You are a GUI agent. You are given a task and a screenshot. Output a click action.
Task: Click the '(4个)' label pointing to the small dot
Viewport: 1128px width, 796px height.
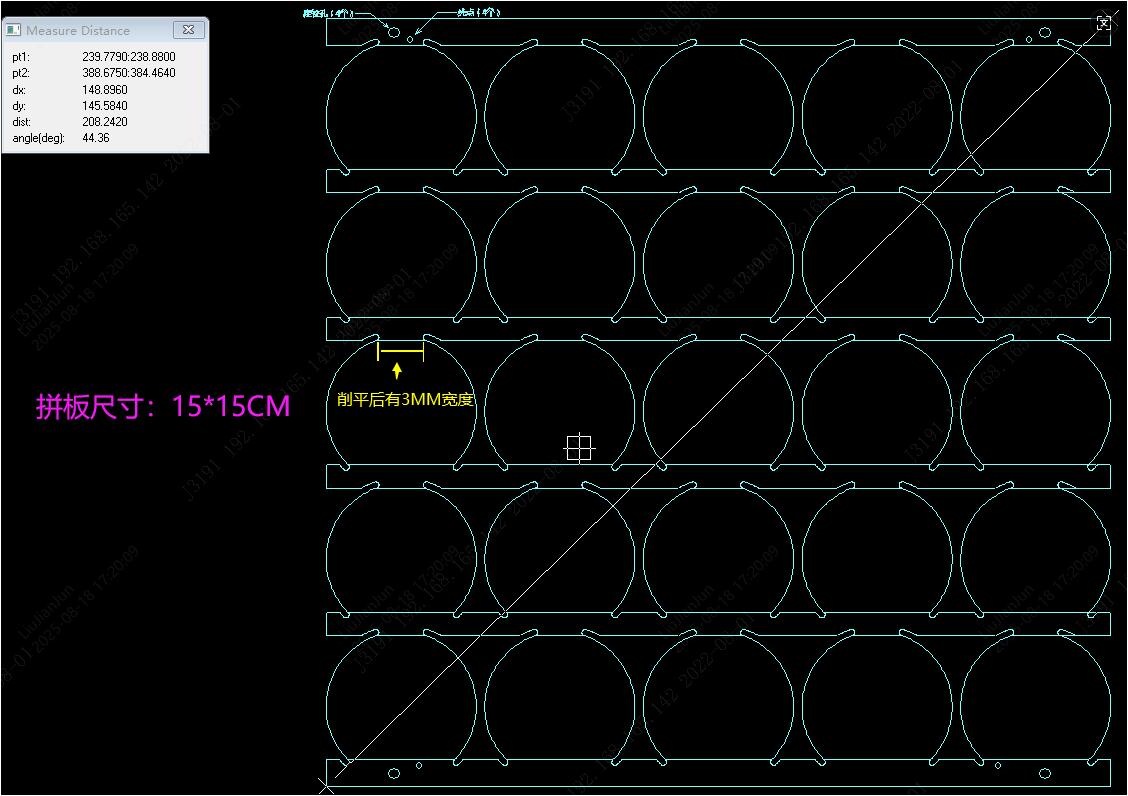click(479, 12)
